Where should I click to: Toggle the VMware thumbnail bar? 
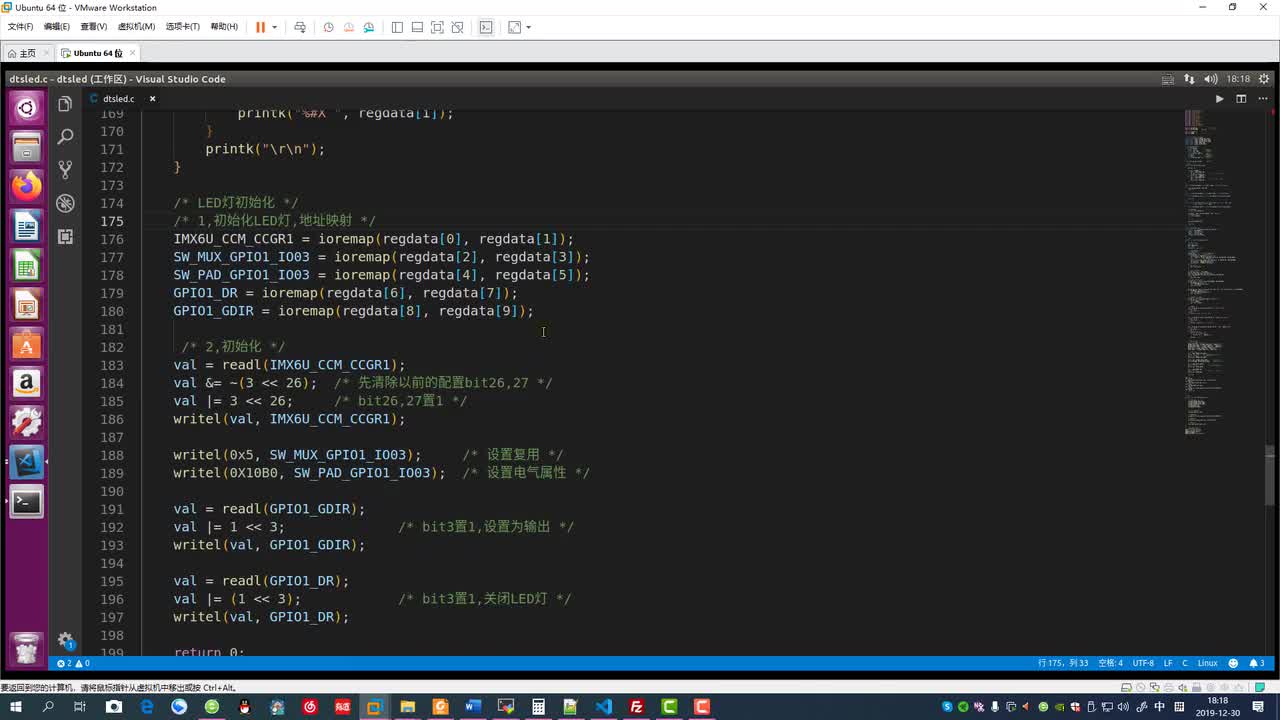coord(417,27)
